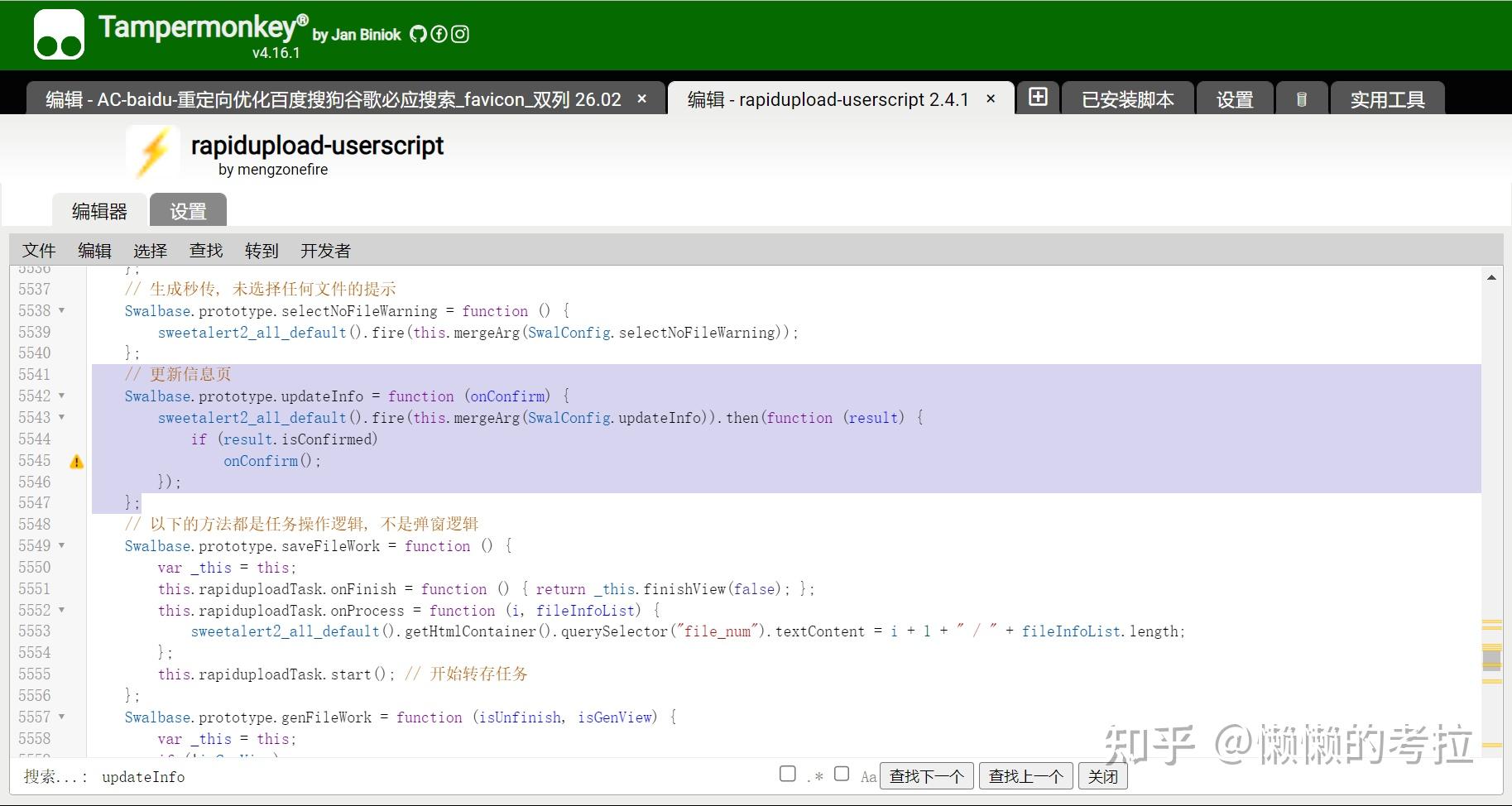
Task: Click the 关闭 search button
Action: (1102, 776)
